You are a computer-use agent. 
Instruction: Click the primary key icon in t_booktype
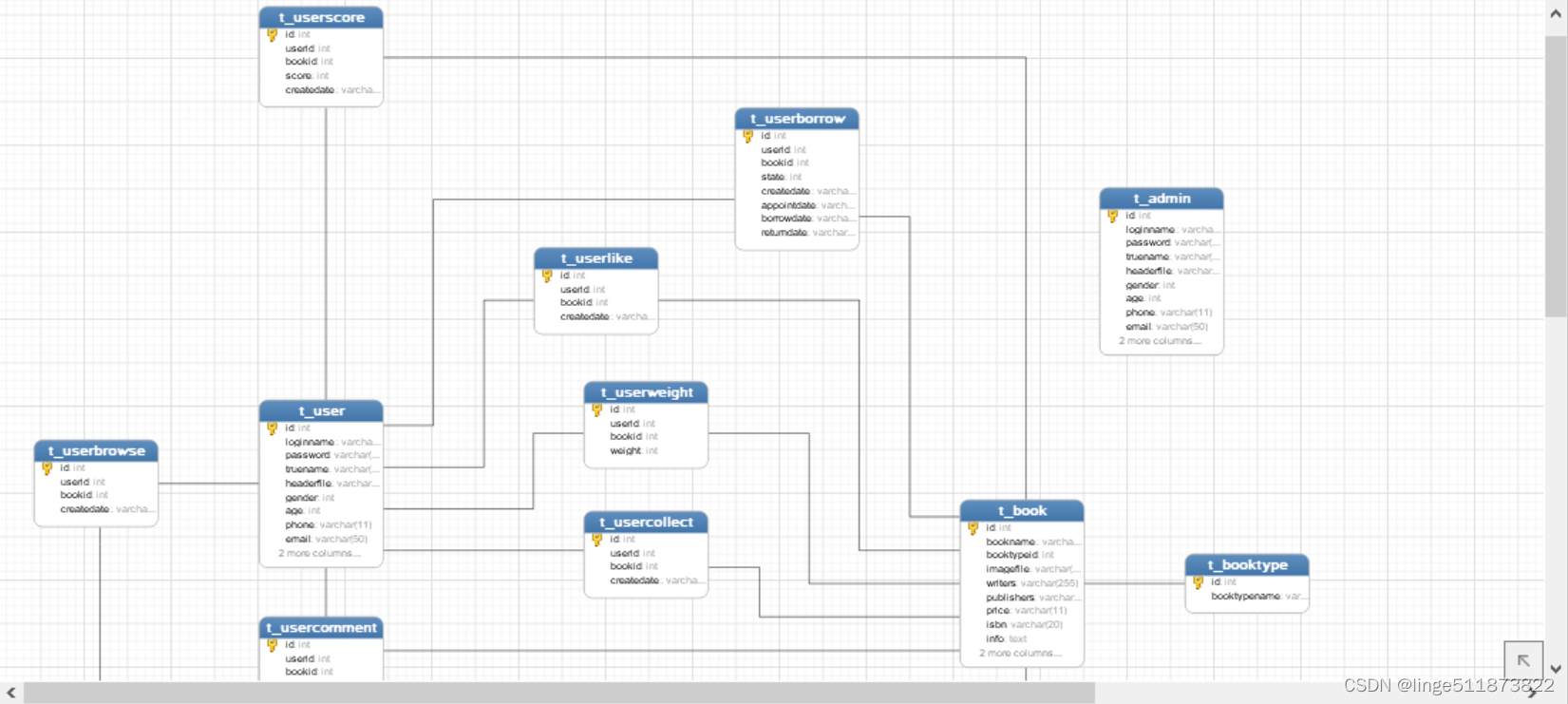click(1199, 582)
